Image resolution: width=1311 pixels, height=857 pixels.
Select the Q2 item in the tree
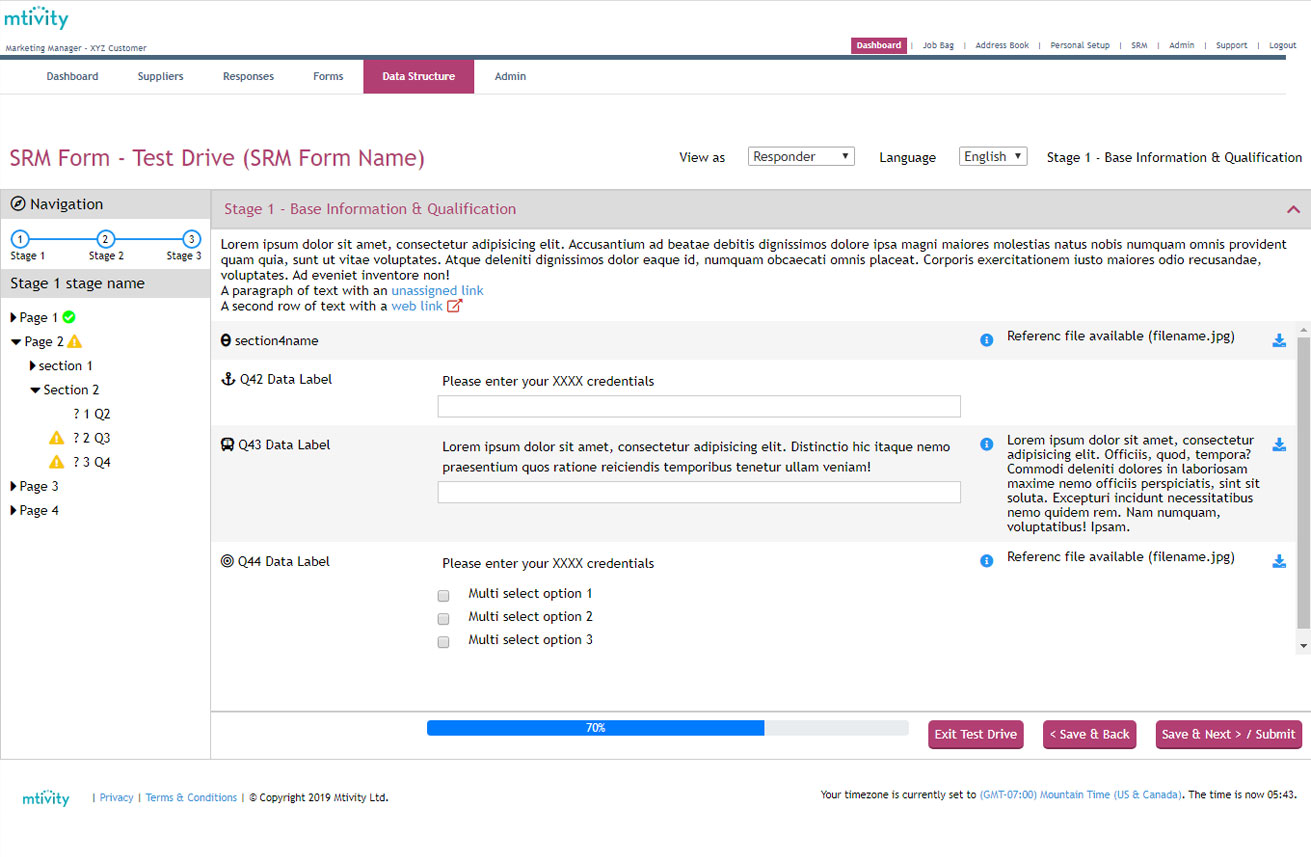[x=92, y=414]
